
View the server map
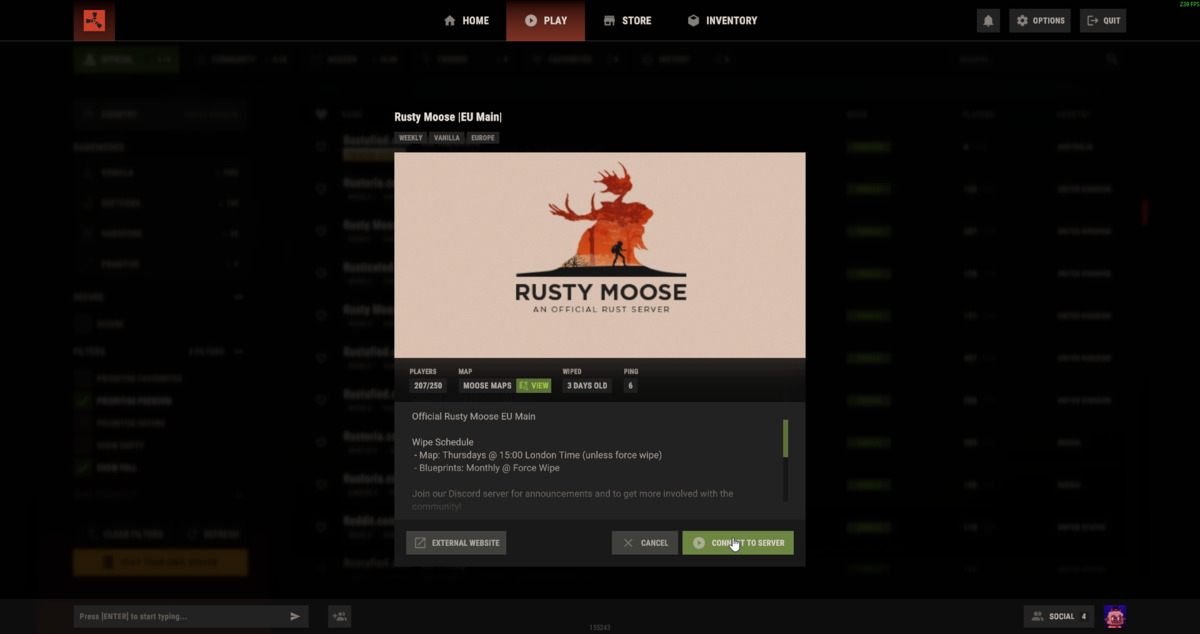[534, 385]
